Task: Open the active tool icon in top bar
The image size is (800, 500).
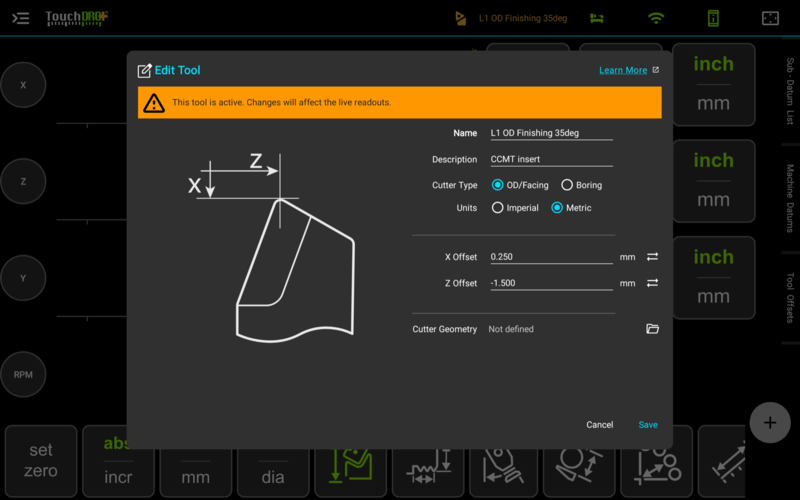Action: click(x=460, y=18)
